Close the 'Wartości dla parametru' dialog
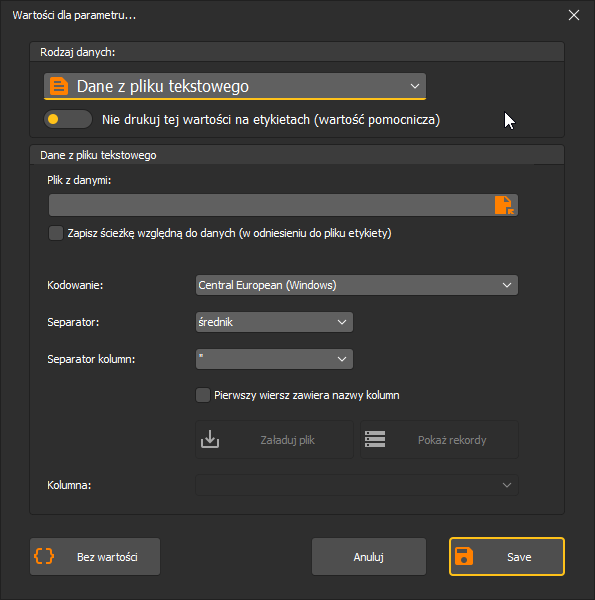 pyautogui.click(x=574, y=15)
